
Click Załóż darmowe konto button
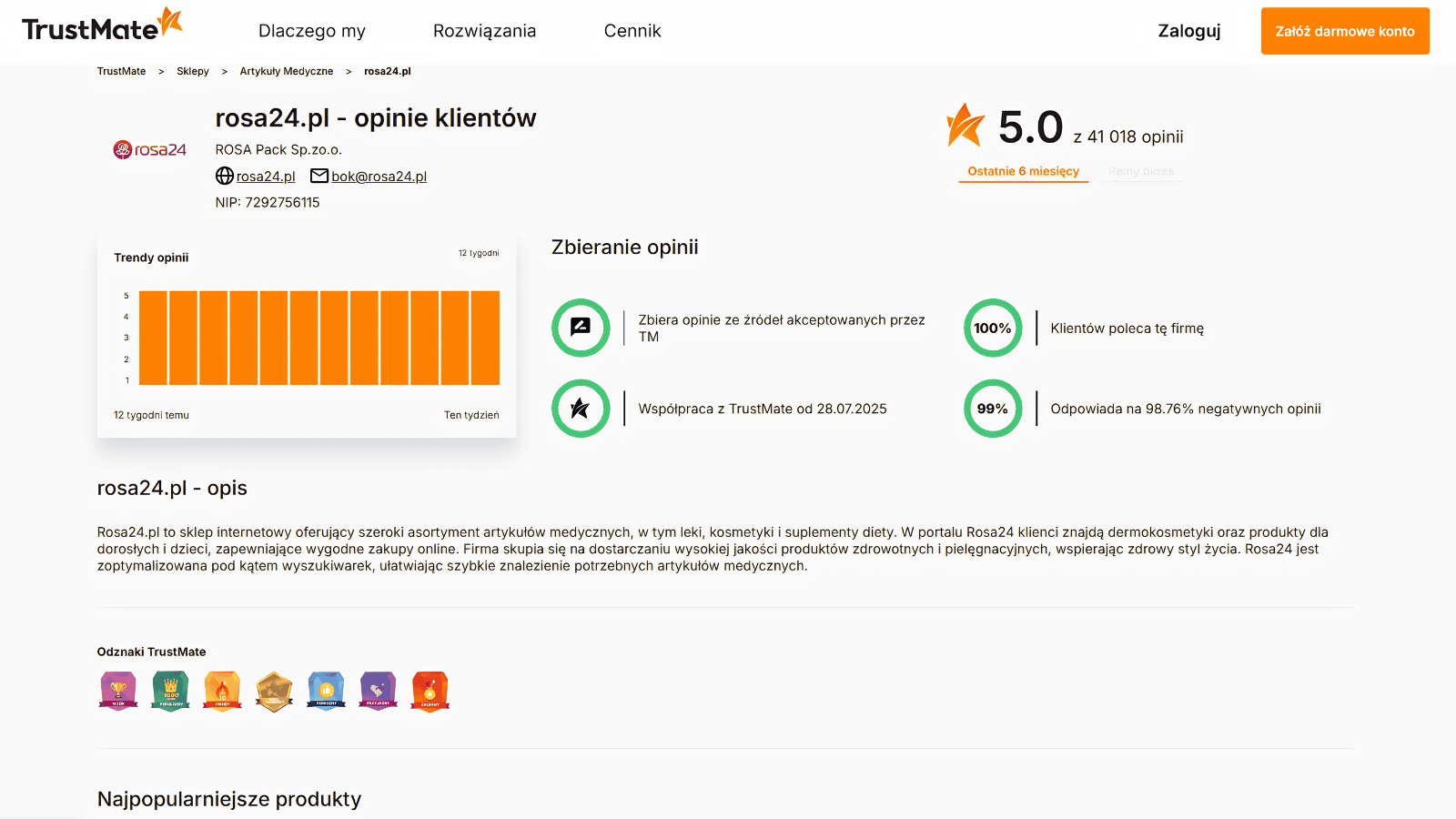1345,31
